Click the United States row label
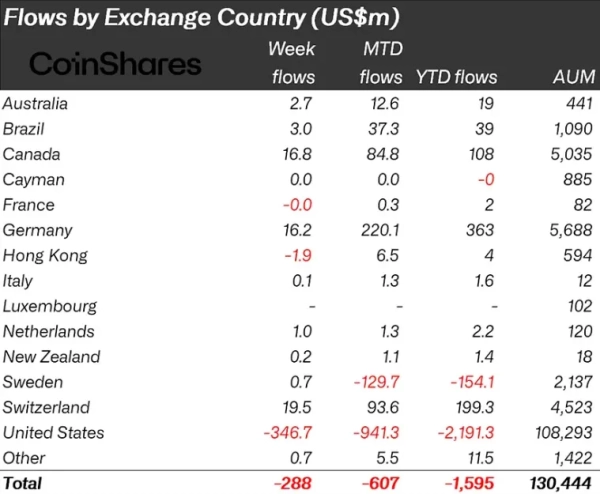The width and height of the screenshot is (600, 494). click(x=53, y=433)
